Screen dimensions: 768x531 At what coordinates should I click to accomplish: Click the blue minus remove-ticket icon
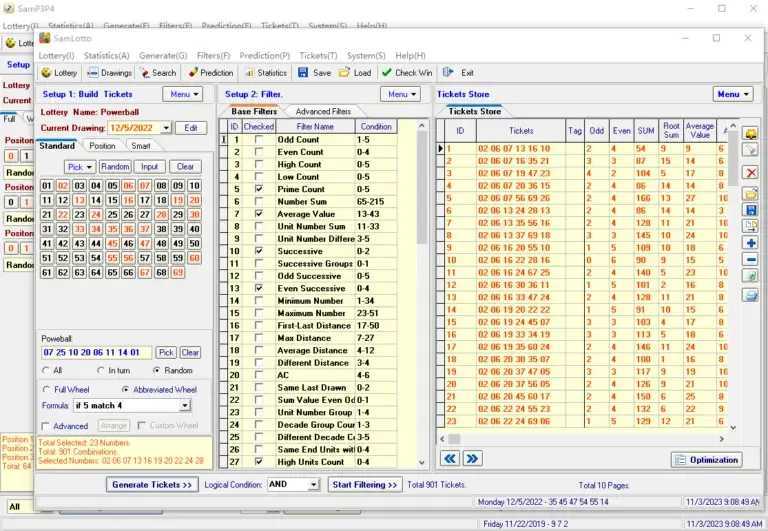[750, 260]
